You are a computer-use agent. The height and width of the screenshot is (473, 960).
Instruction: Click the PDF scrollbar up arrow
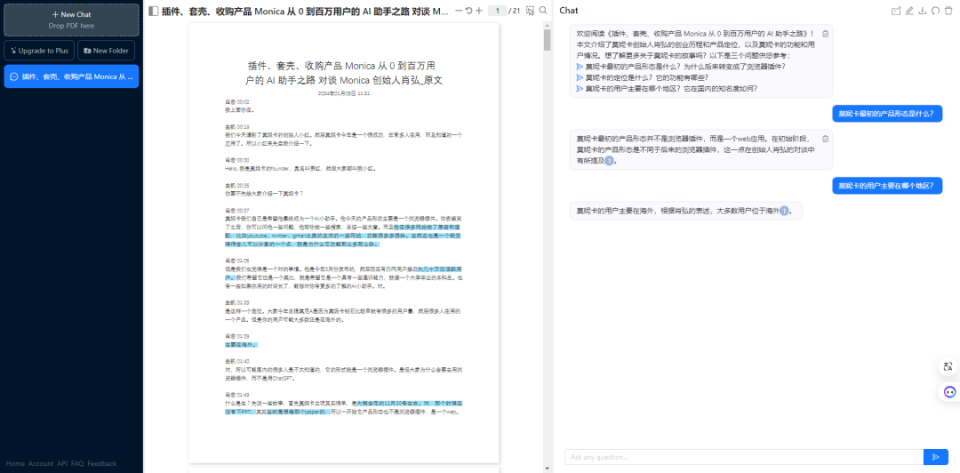(x=547, y=26)
